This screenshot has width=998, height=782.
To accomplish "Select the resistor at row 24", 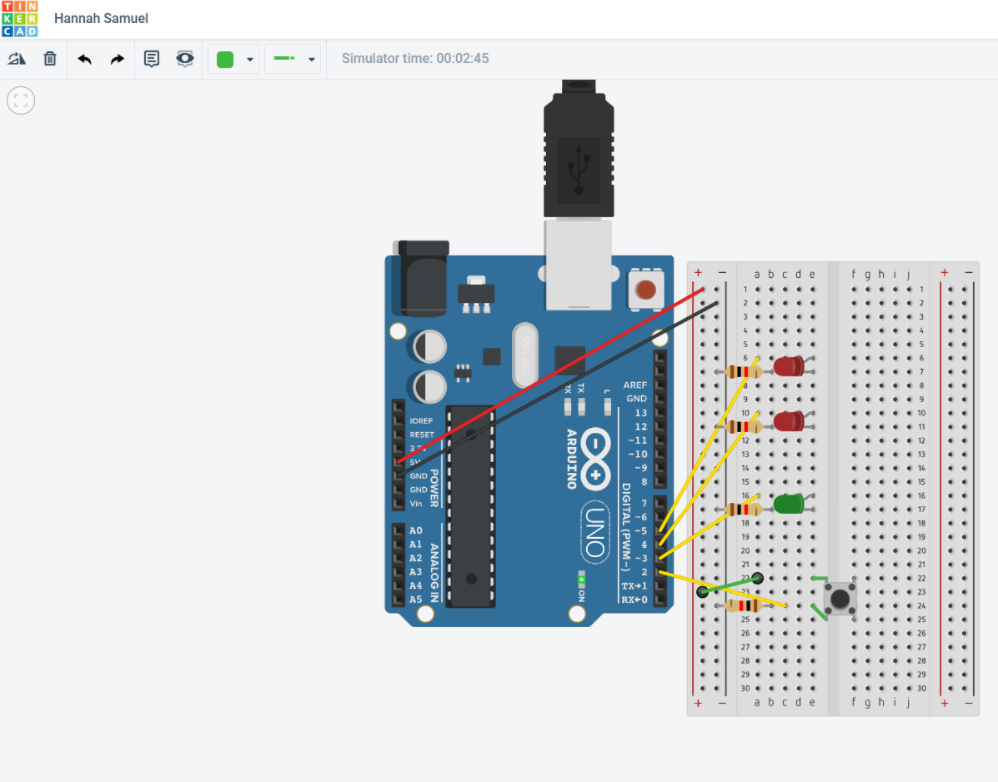I will (743, 606).
